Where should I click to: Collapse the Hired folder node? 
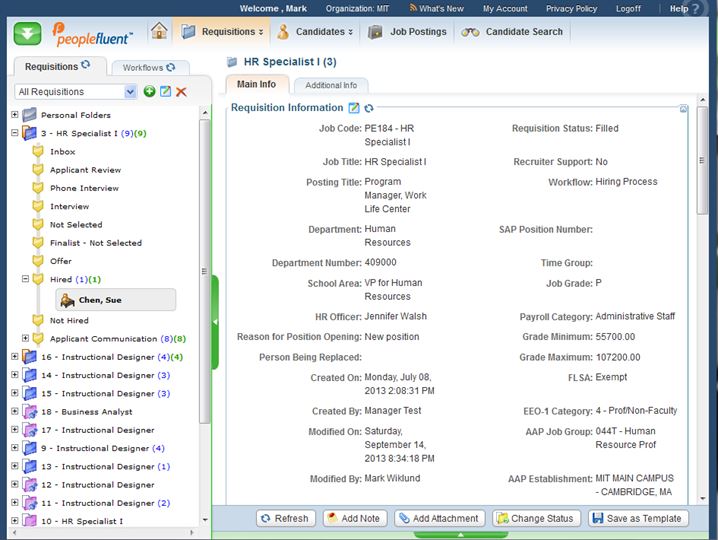26,279
